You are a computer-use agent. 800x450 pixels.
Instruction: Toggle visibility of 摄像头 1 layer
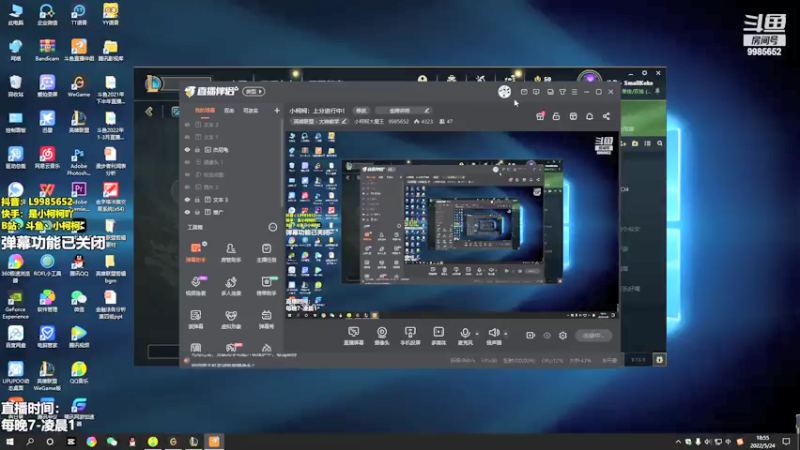click(x=187, y=162)
